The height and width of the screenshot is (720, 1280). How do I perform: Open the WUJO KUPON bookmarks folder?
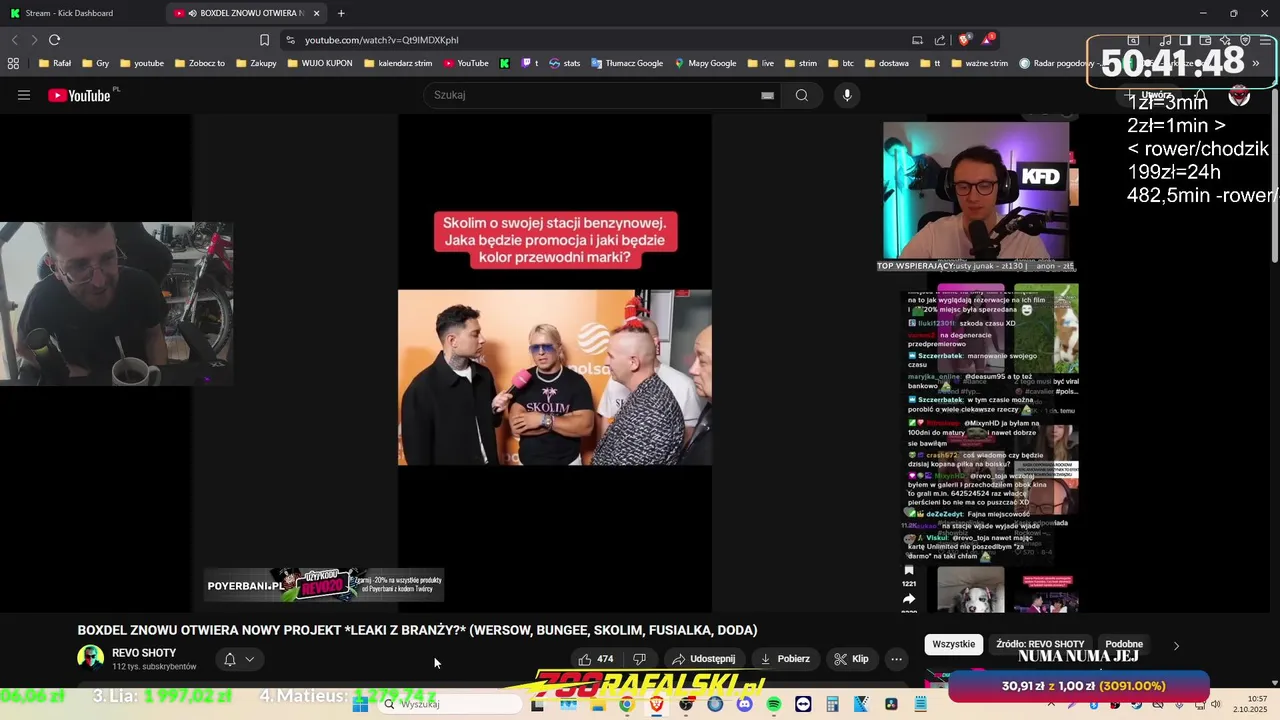[319, 63]
